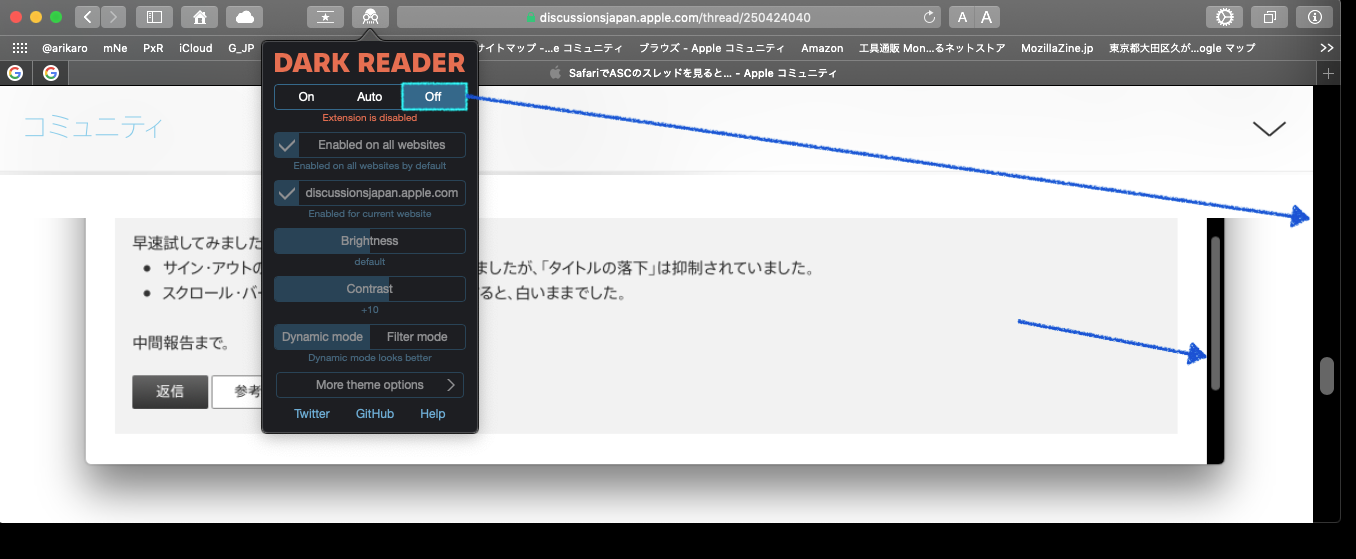The height and width of the screenshot is (559, 1356).
Task: Show all tabs overview button
Action: pos(1269,17)
